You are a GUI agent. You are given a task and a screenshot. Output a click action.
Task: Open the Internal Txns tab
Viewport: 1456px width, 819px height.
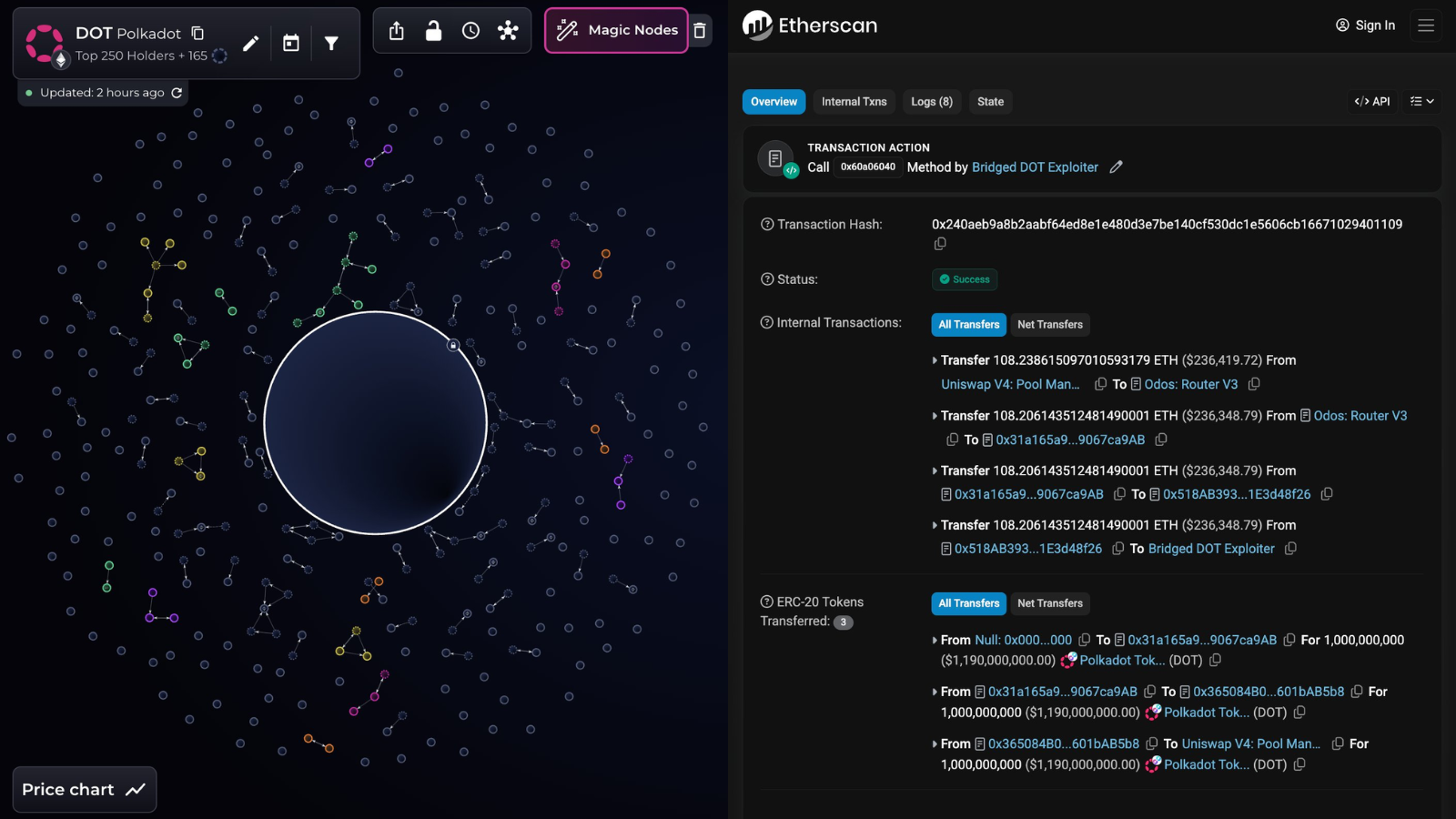tap(854, 102)
